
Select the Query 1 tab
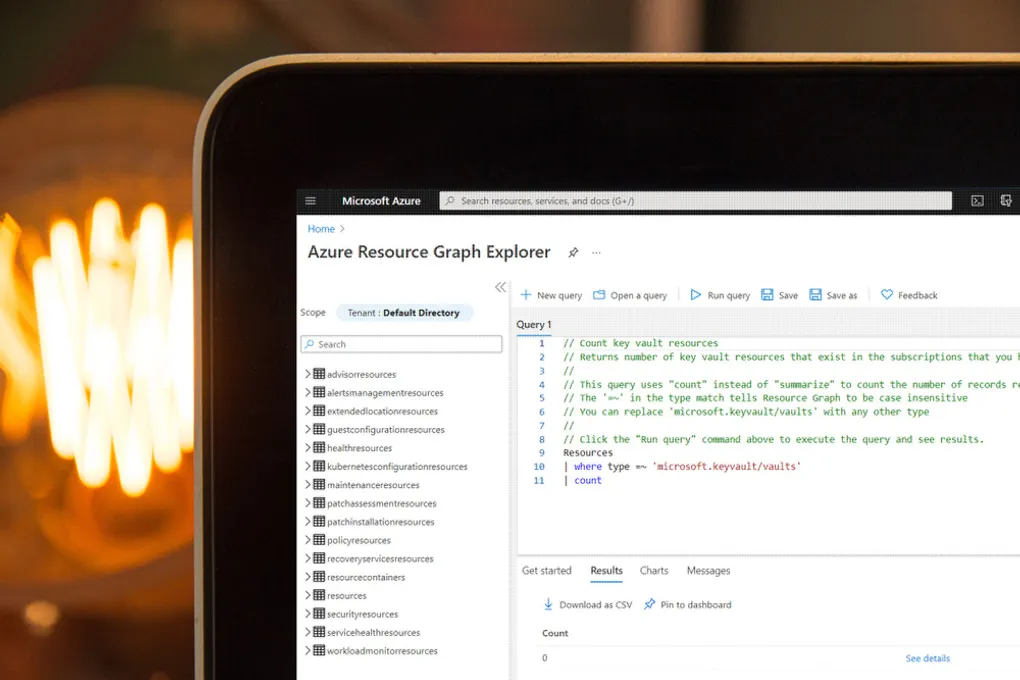point(533,325)
